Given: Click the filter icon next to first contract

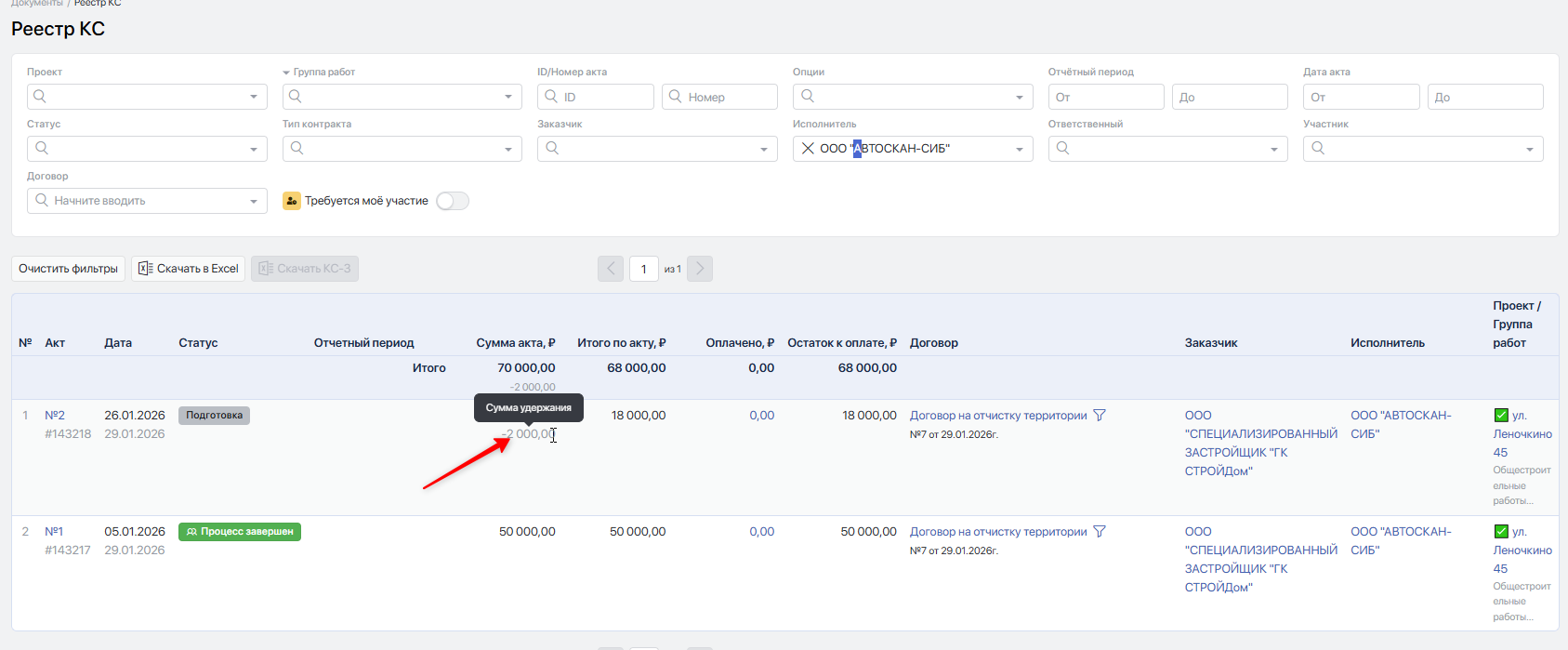Looking at the screenshot, I should [1100, 416].
